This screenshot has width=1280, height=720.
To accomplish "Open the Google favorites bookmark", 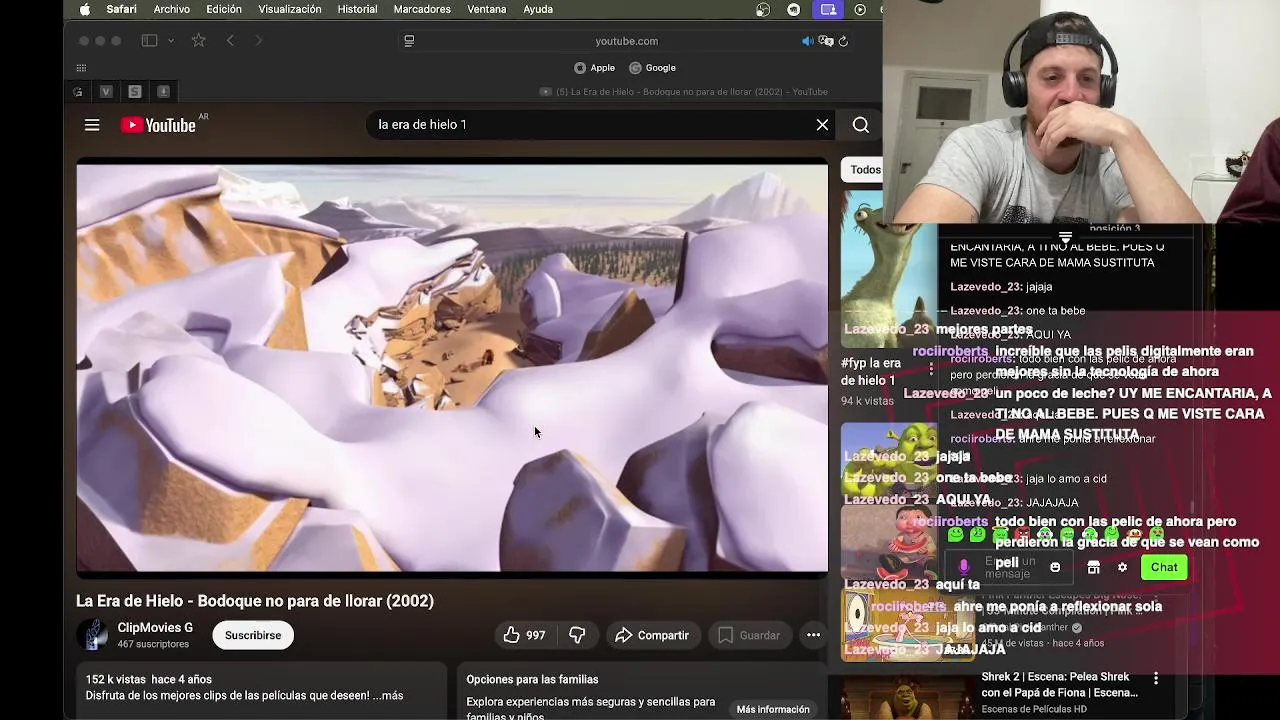I will coord(652,68).
